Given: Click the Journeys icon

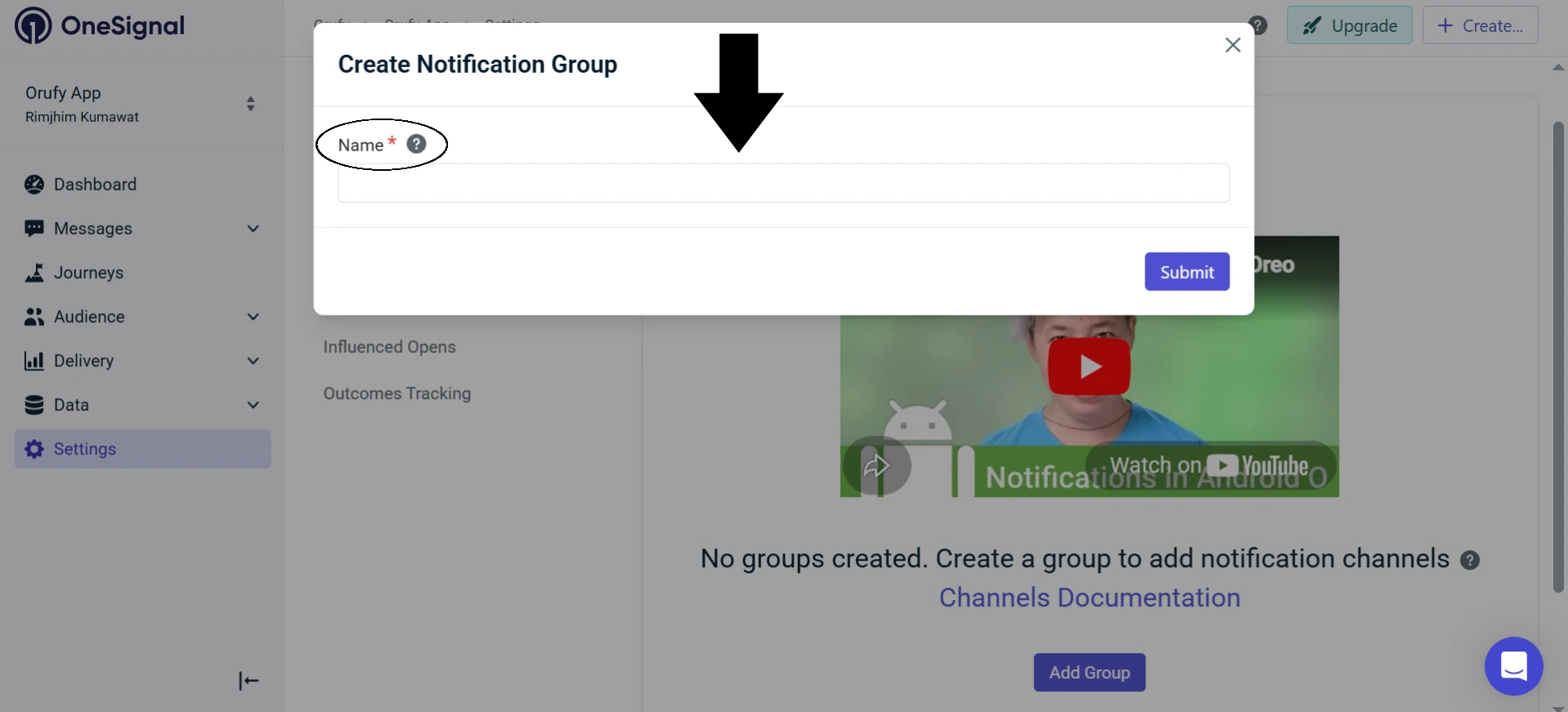Looking at the screenshot, I should 34,273.
